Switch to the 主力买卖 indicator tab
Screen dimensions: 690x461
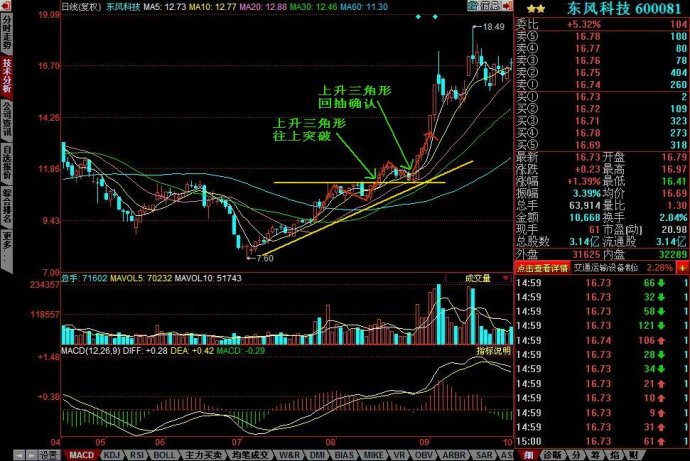(203, 455)
